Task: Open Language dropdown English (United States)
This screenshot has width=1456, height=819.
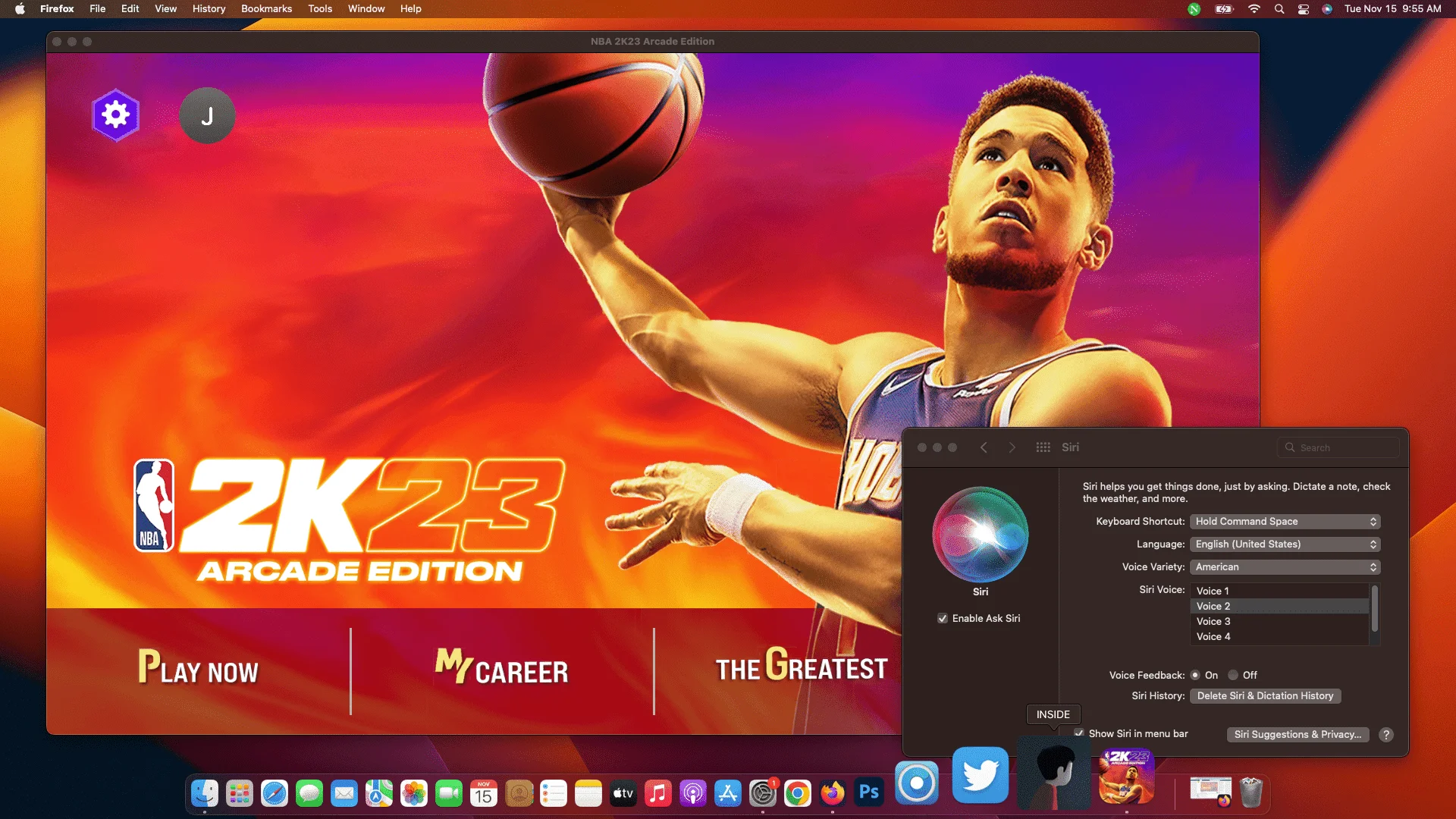Action: [x=1285, y=544]
